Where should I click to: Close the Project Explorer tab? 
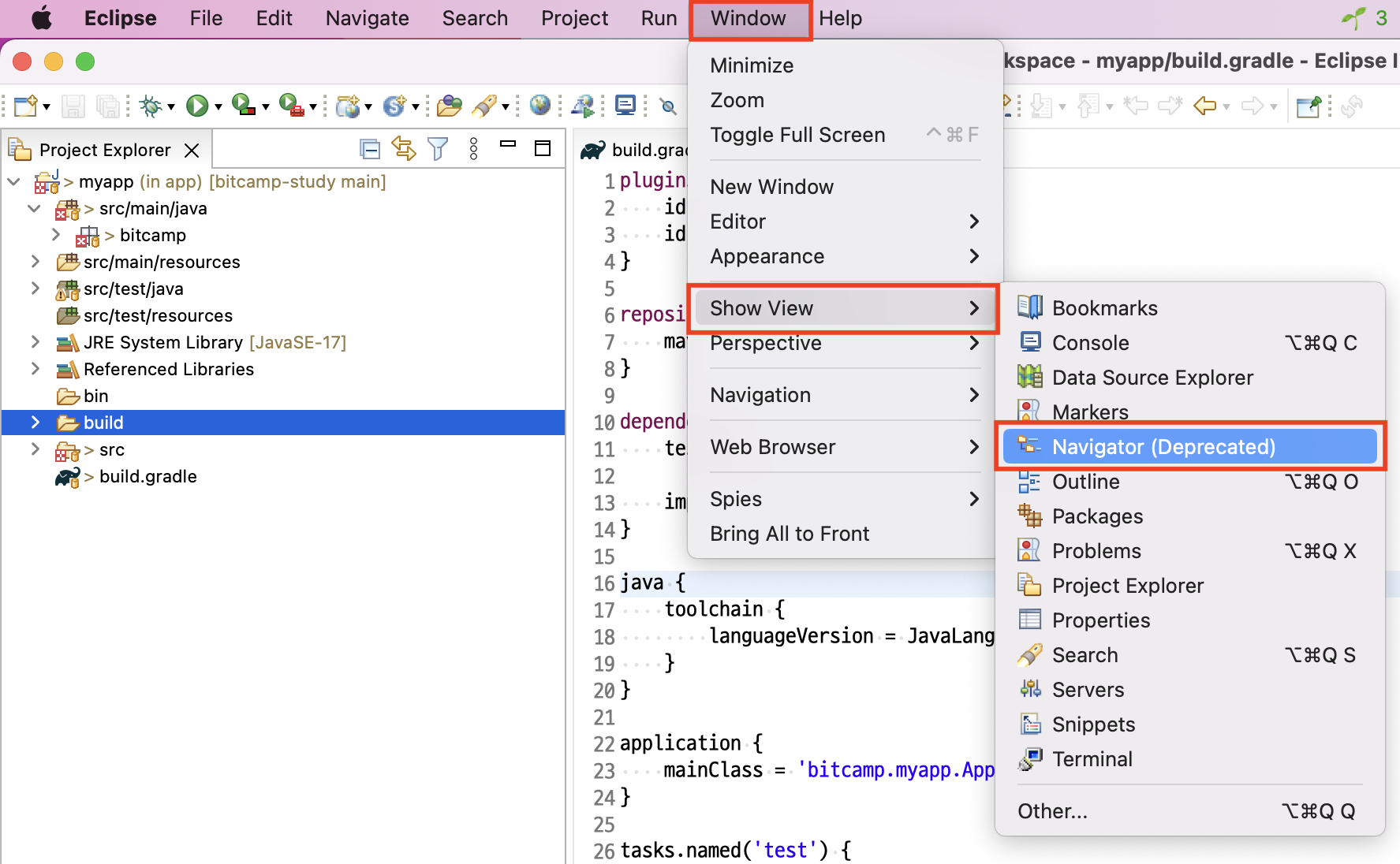(x=192, y=150)
